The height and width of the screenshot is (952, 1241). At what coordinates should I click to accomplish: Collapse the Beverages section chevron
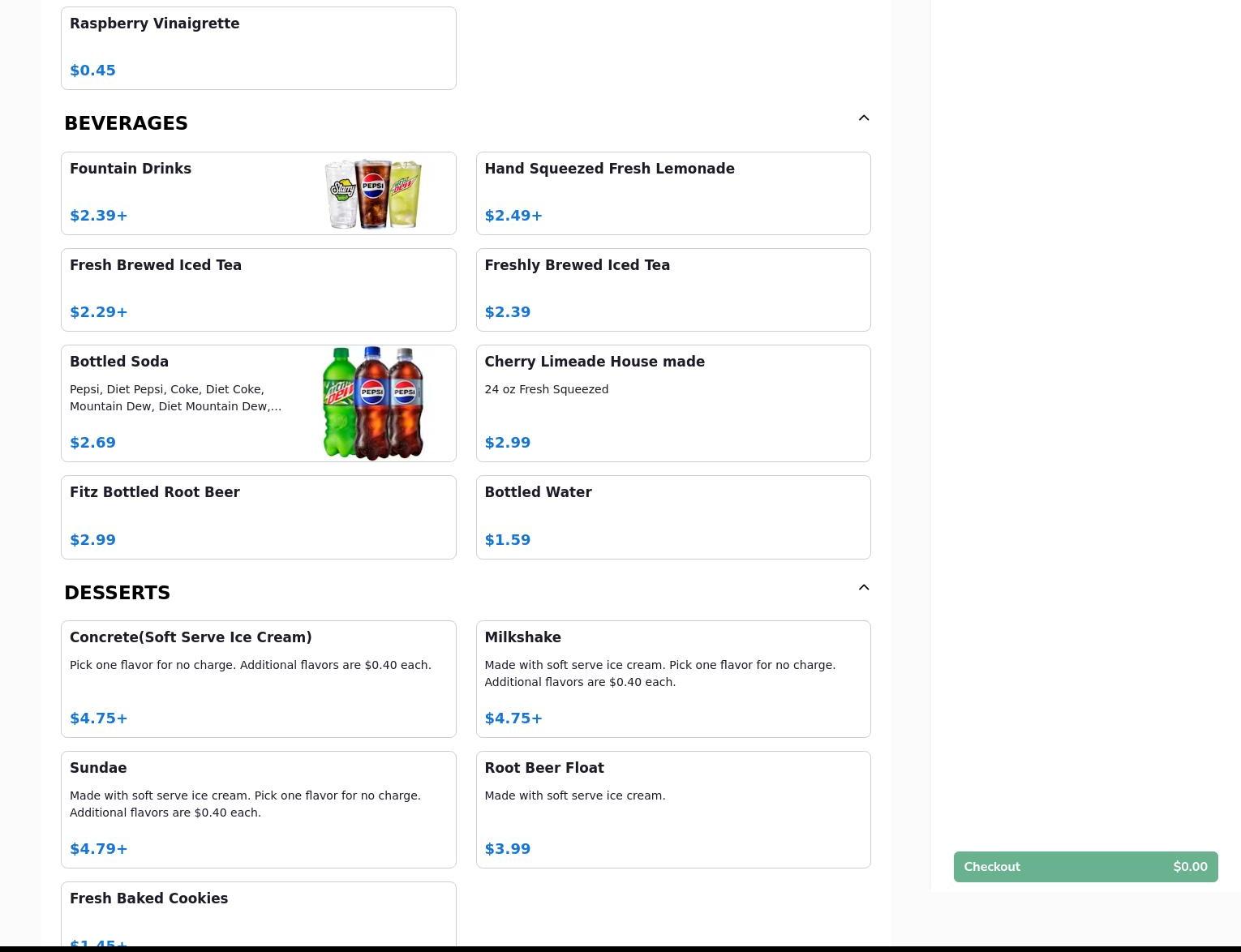click(863, 118)
